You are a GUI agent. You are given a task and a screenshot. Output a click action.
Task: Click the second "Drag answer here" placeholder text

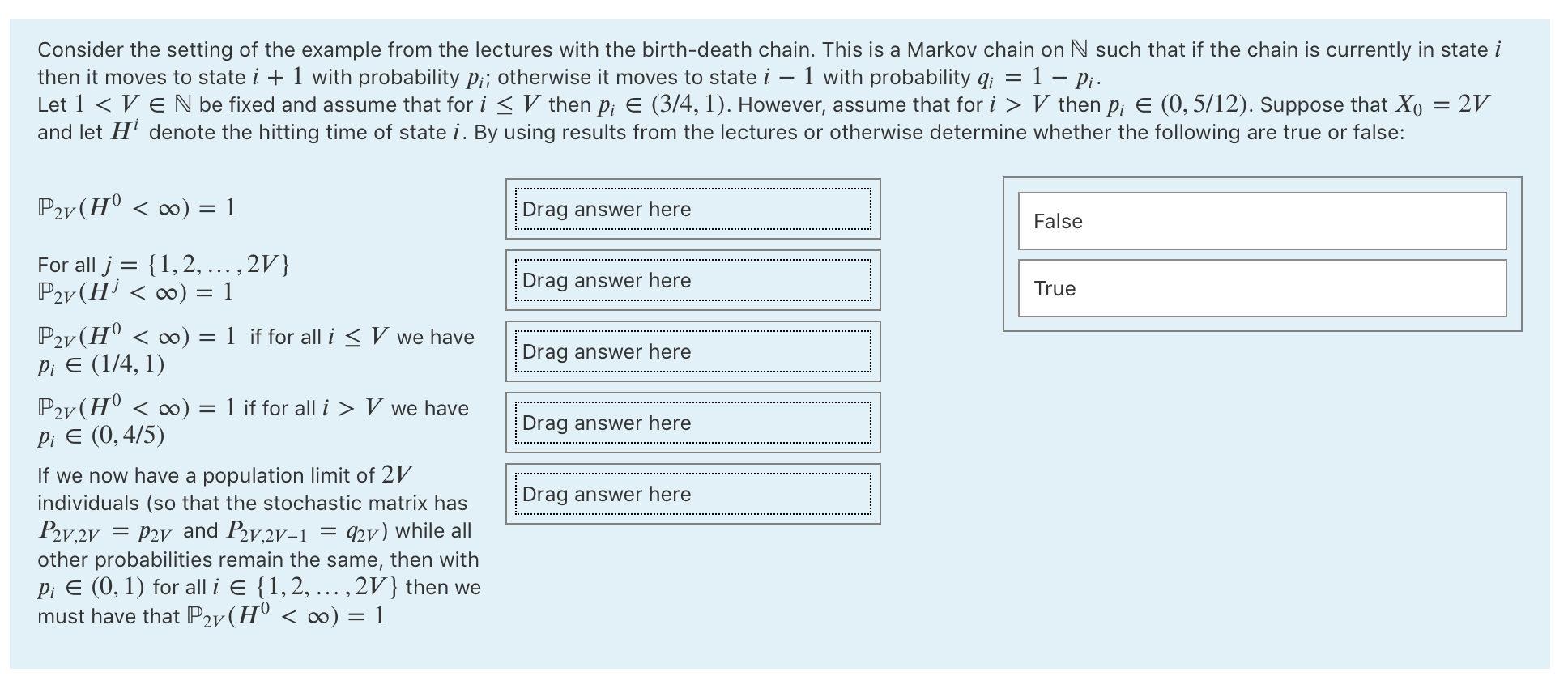[x=606, y=281]
